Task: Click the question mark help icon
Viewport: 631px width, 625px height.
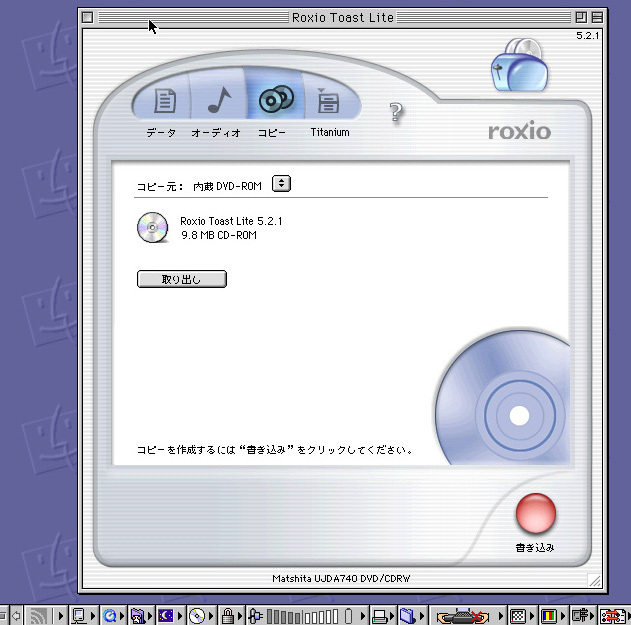Action: (396, 112)
